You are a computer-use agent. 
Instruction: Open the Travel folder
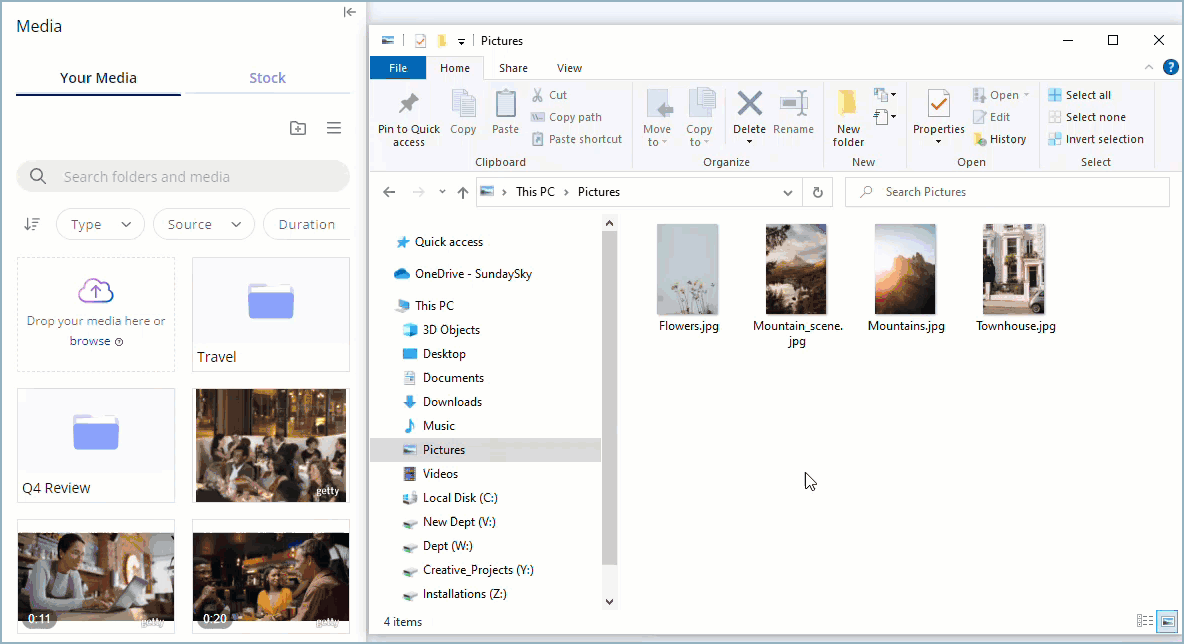[x=271, y=314]
